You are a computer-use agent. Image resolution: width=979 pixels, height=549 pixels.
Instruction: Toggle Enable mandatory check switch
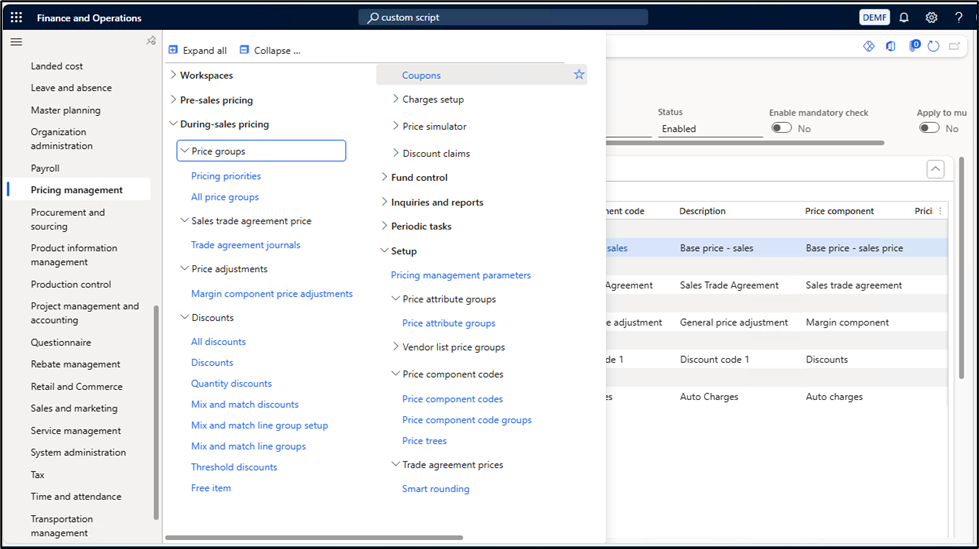[781, 128]
